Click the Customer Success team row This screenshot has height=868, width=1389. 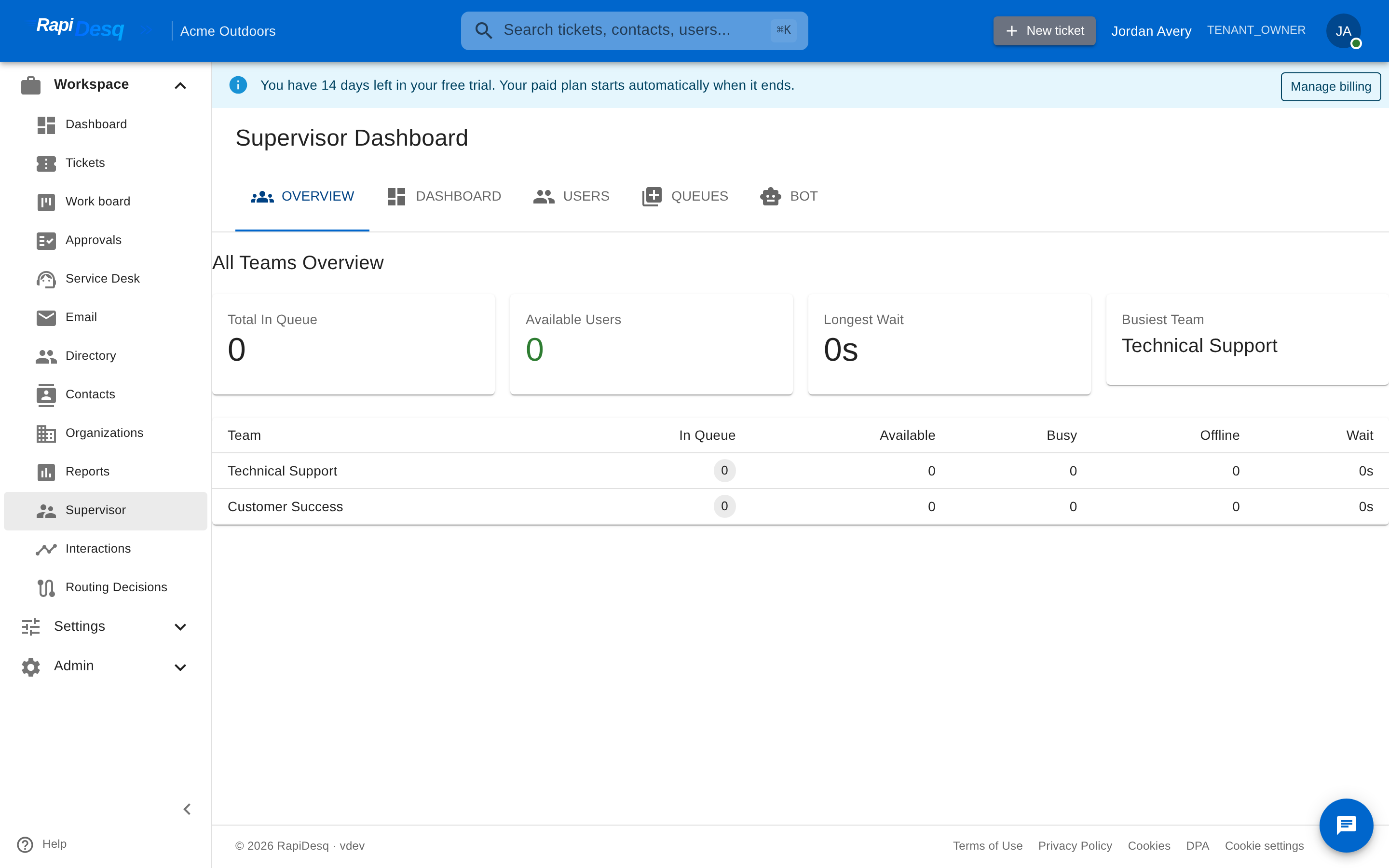pyautogui.click(x=800, y=506)
